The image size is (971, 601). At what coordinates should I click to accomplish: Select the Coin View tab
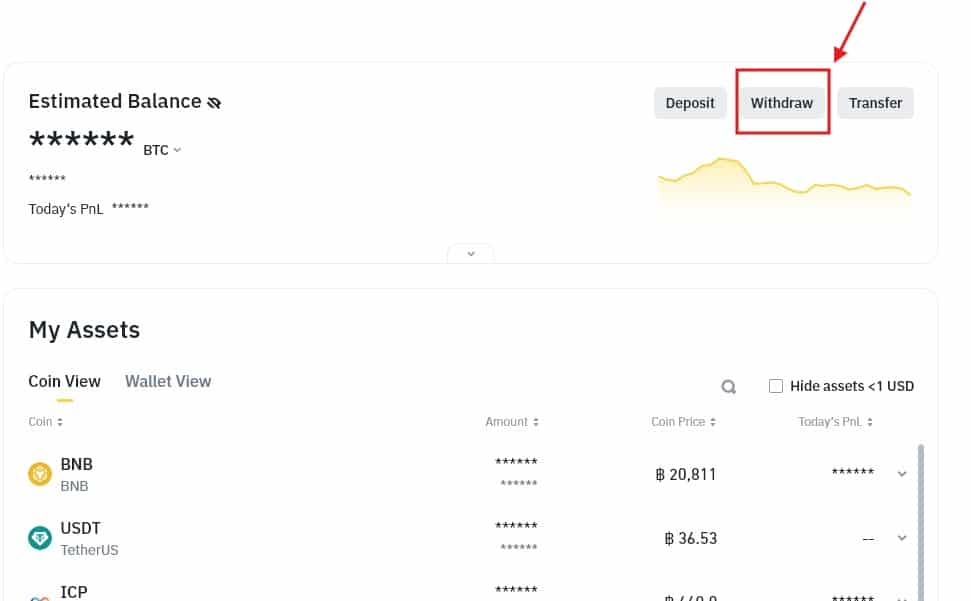64,381
